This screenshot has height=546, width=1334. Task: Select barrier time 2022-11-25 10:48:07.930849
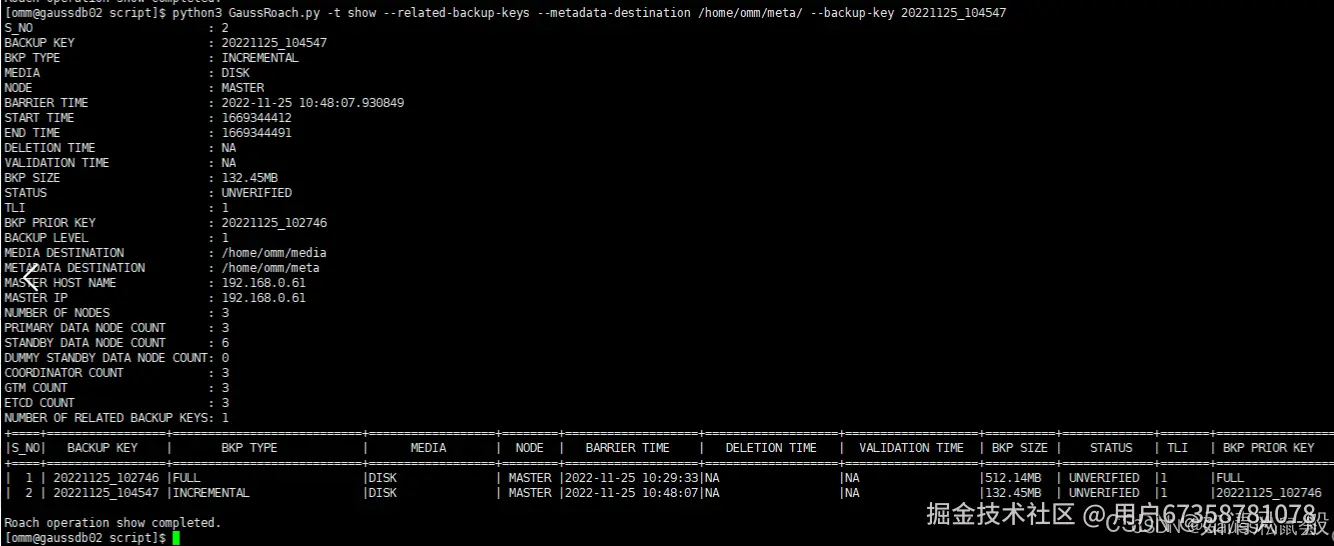click(x=313, y=103)
